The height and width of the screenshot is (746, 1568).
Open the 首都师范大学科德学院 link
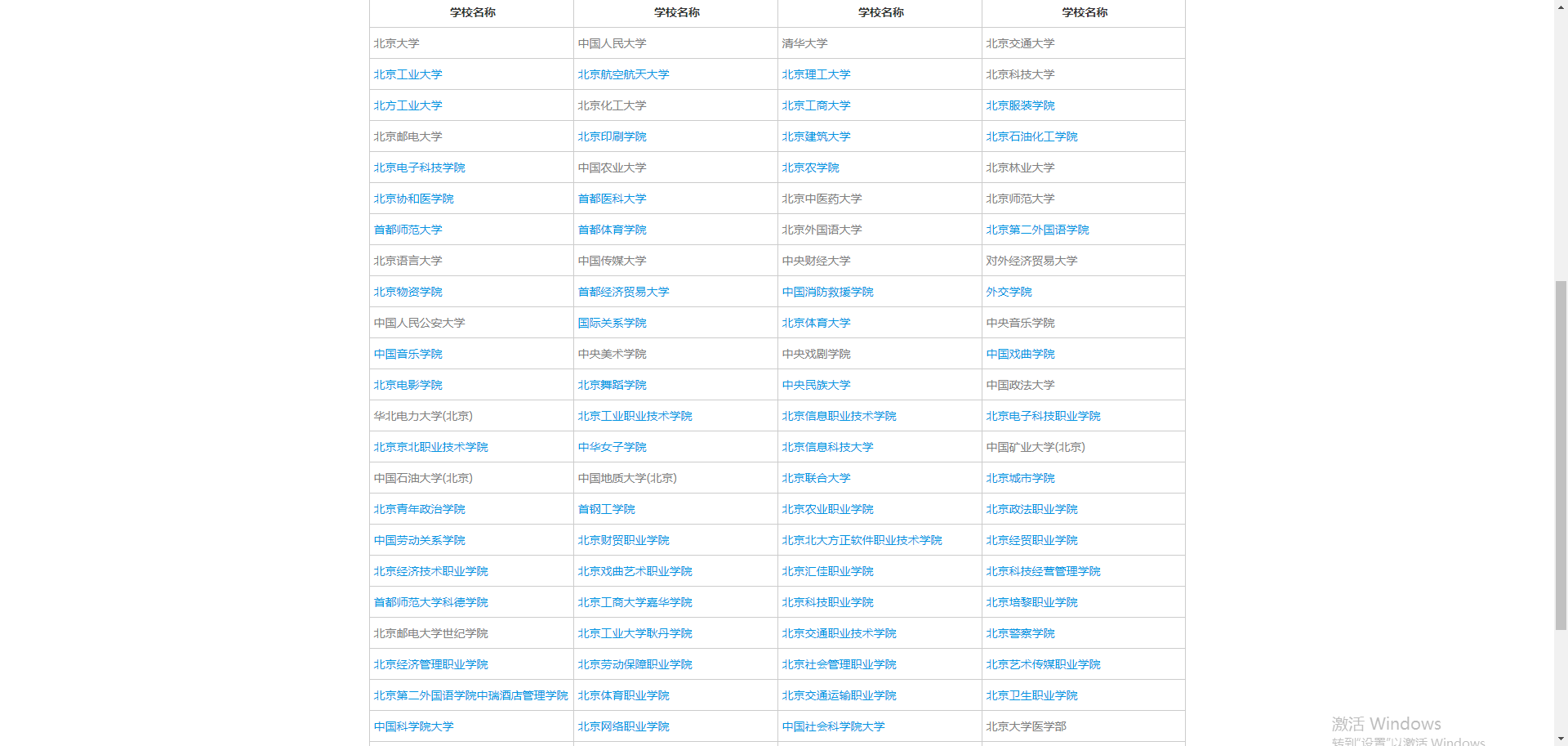click(430, 602)
